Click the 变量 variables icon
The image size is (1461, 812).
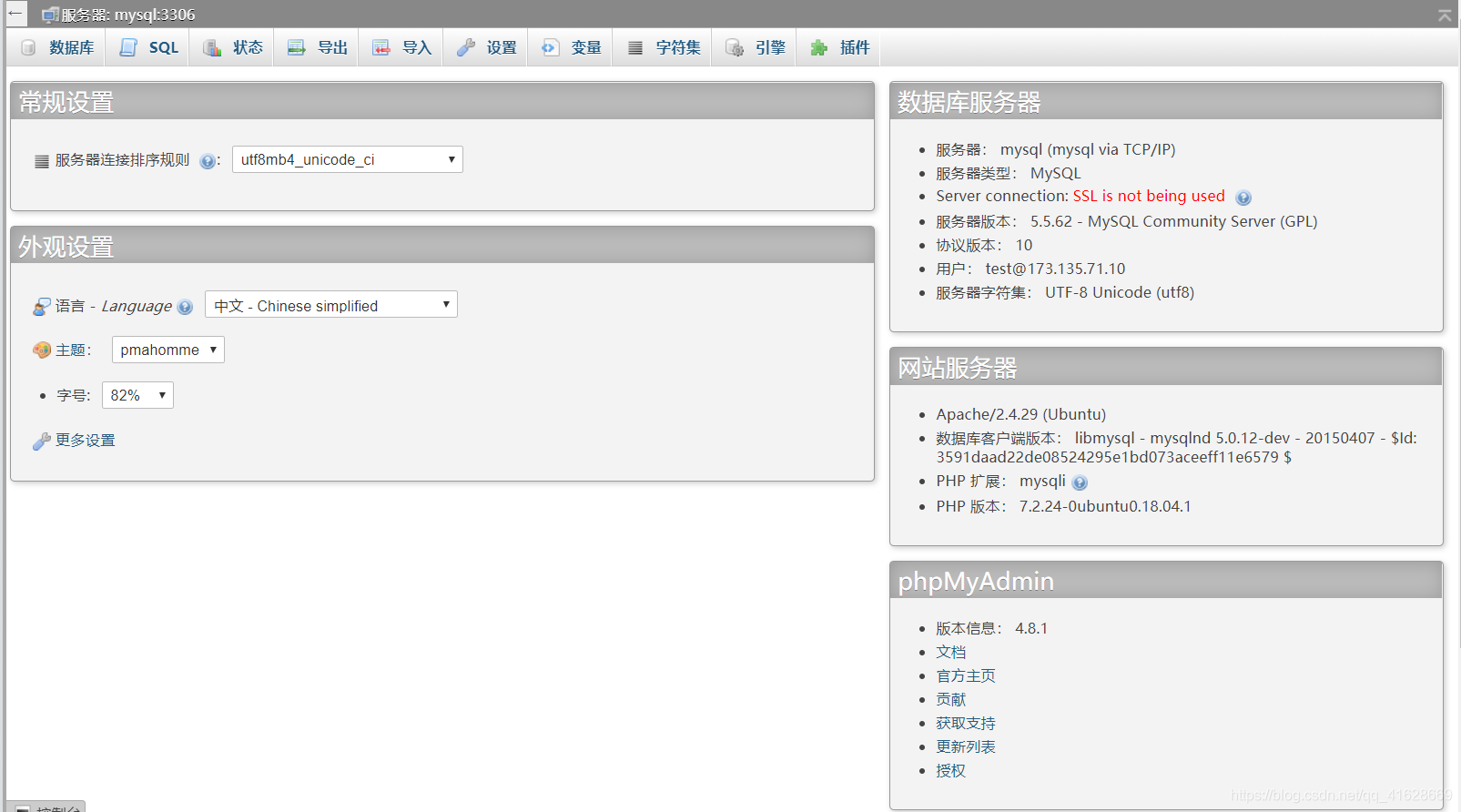[x=551, y=47]
